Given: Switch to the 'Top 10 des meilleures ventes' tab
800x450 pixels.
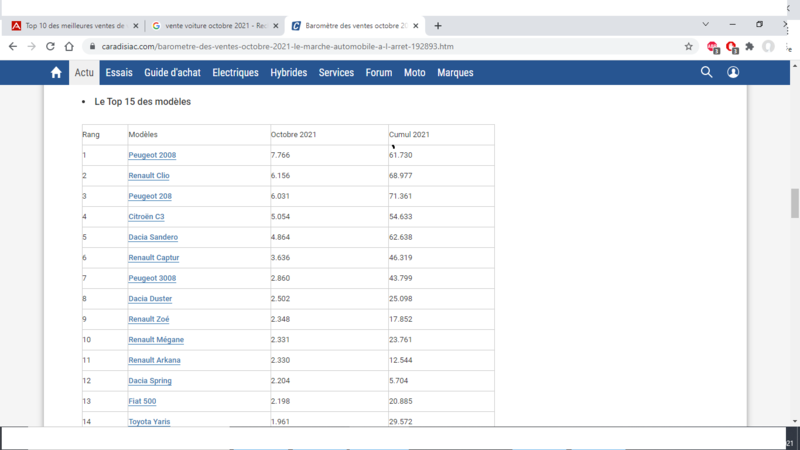Looking at the screenshot, I should point(75,25).
